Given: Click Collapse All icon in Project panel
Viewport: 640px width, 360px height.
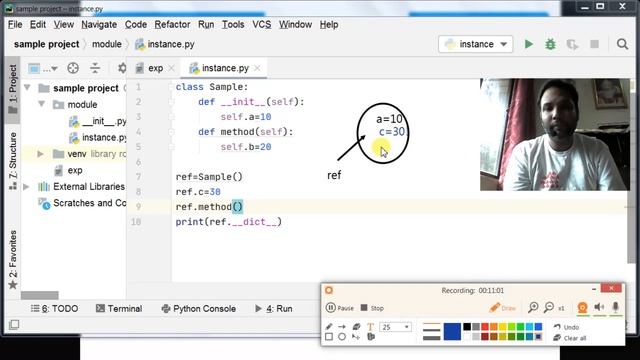Looking at the screenshot, I should tap(95, 68).
